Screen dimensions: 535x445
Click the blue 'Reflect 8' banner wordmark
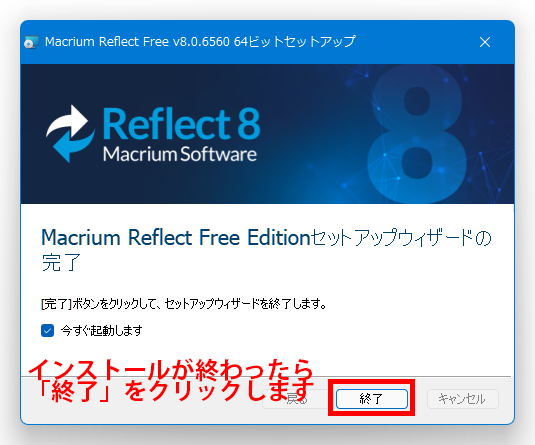(181, 124)
